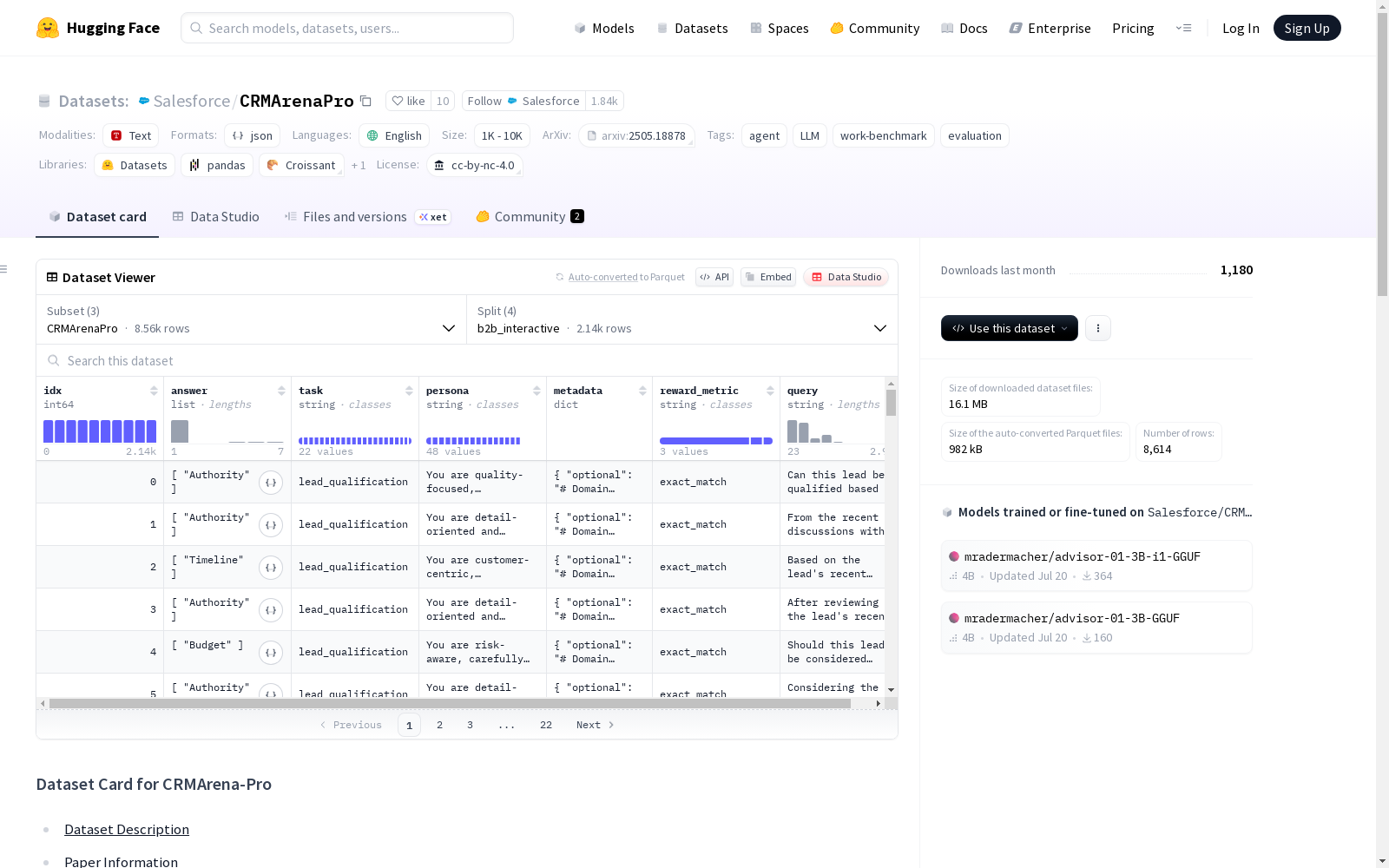Open Enterprise in top navigation
This screenshot has height=868, width=1389.
[1050, 28]
